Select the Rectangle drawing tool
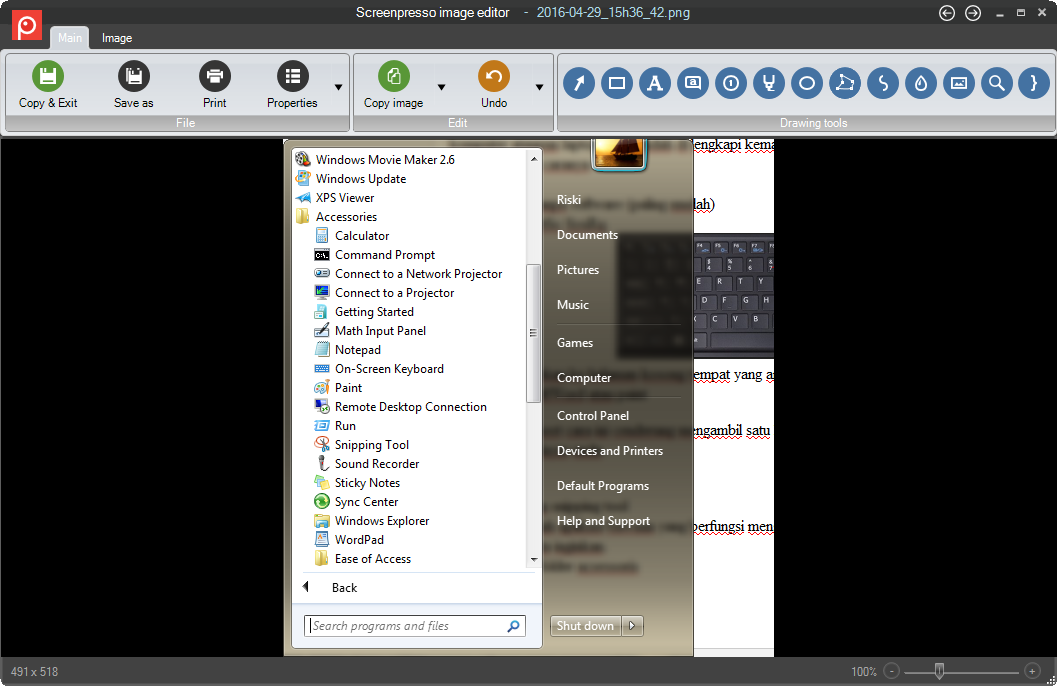The height and width of the screenshot is (686, 1057). pyautogui.click(x=617, y=84)
